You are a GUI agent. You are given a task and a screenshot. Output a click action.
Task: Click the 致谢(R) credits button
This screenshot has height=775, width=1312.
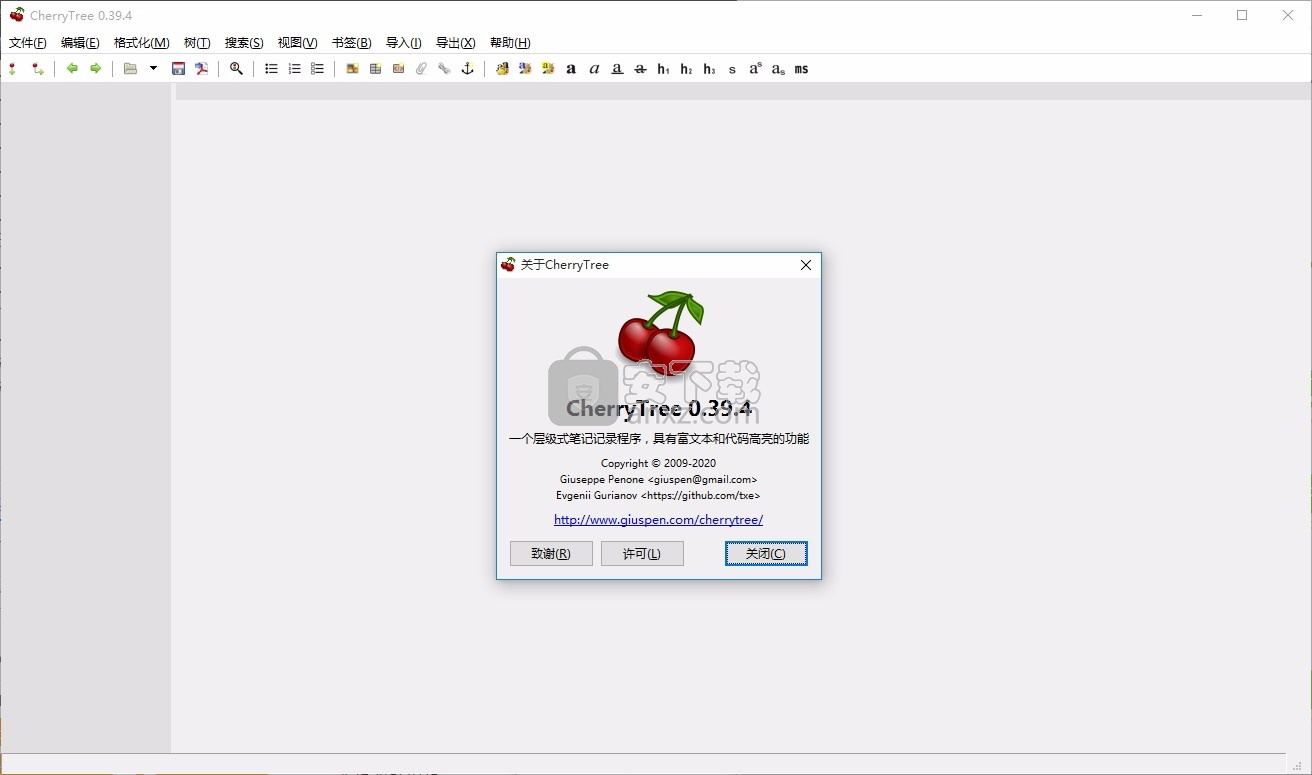point(551,554)
